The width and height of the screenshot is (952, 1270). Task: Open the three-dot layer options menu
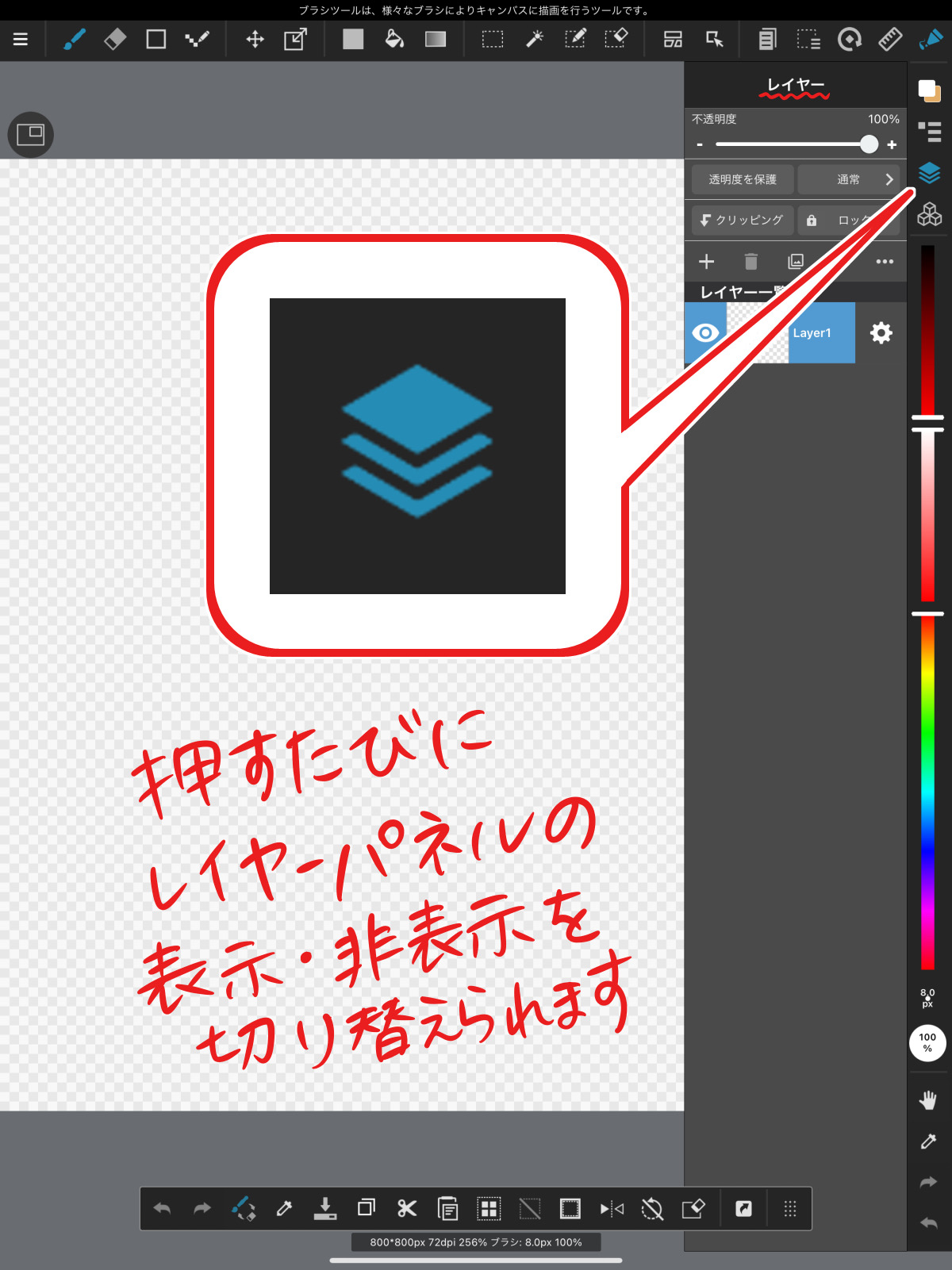pyautogui.click(x=885, y=262)
